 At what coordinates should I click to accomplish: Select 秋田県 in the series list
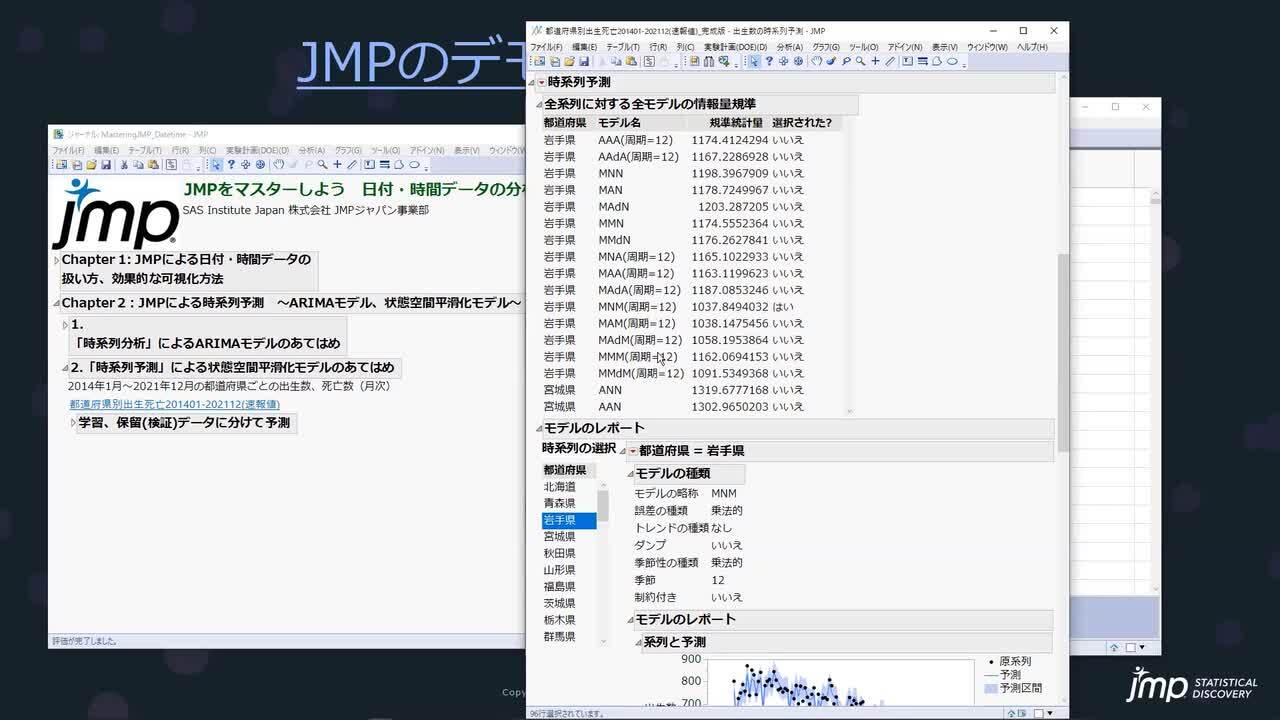(x=560, y=553)
